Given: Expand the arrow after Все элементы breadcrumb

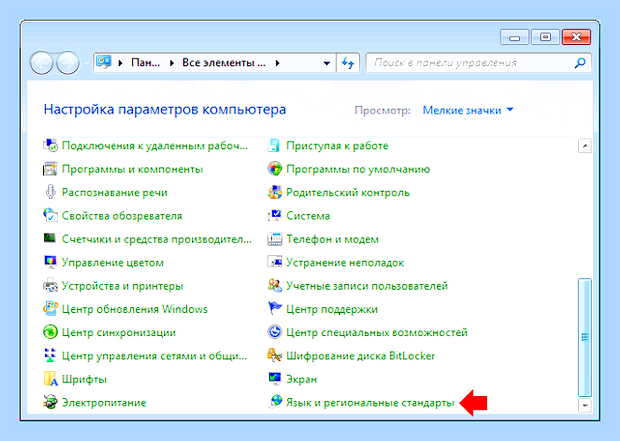Looking at the screenshot, I should tap(278, 63).
